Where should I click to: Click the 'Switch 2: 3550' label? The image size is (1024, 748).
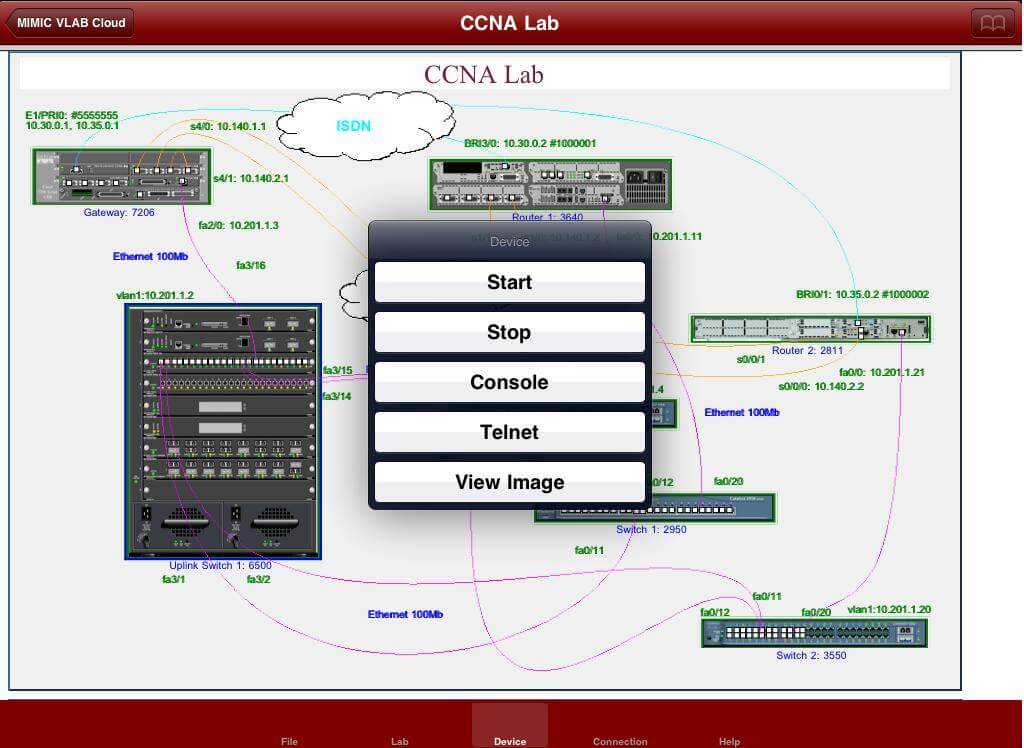811,655
